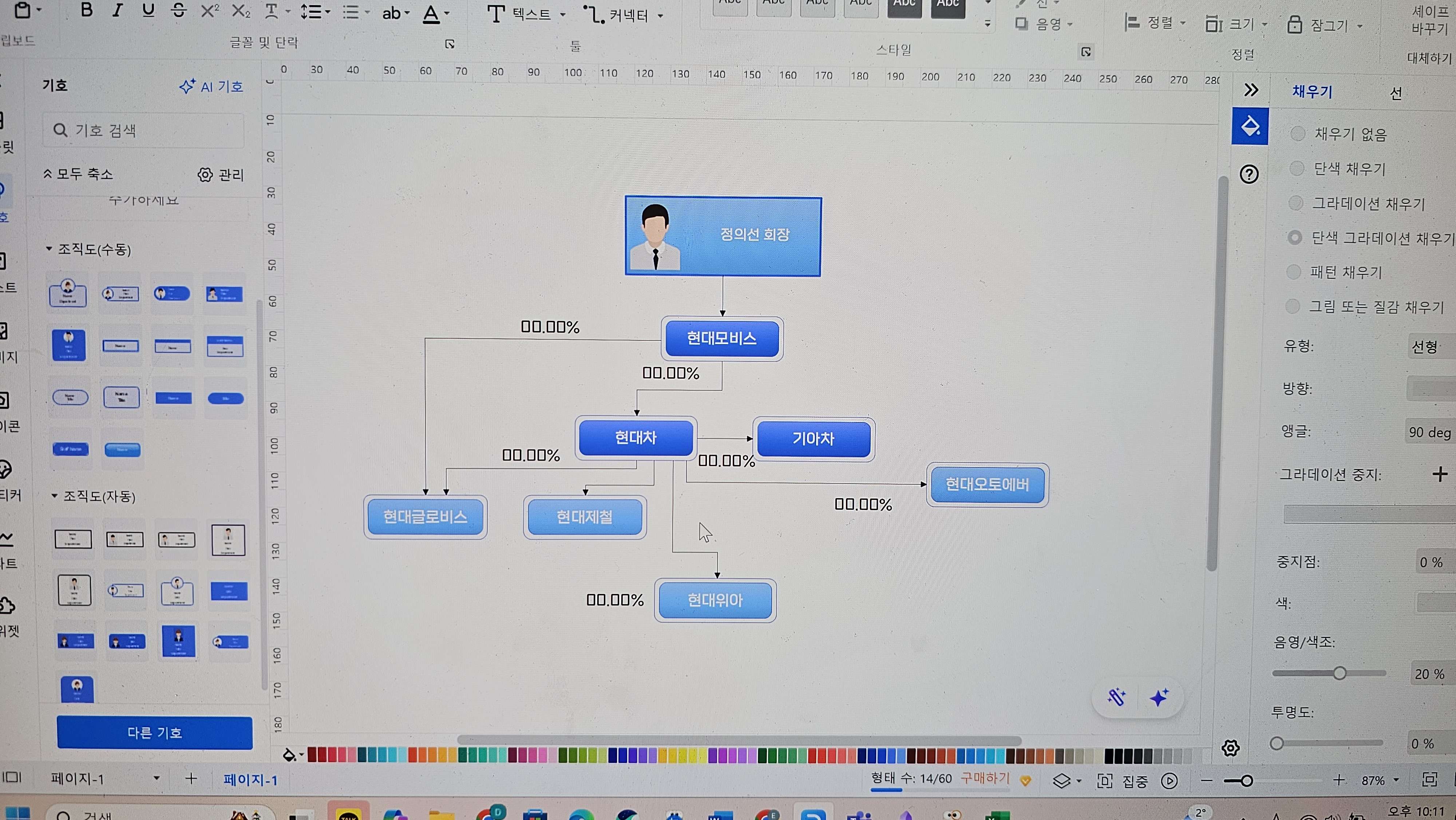The width and height of the screenshot is (1456, 820).
Task: Select 그라데이션 채우기 radio option
Action: tap(1295, 202)
